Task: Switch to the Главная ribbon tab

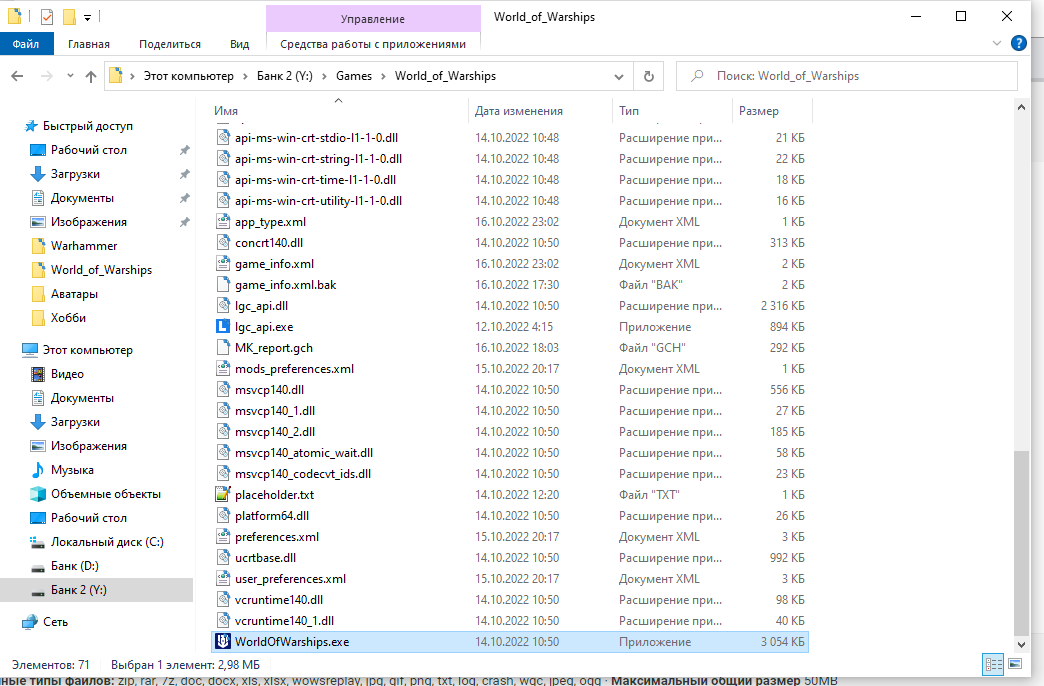Action: pos(89,44)
